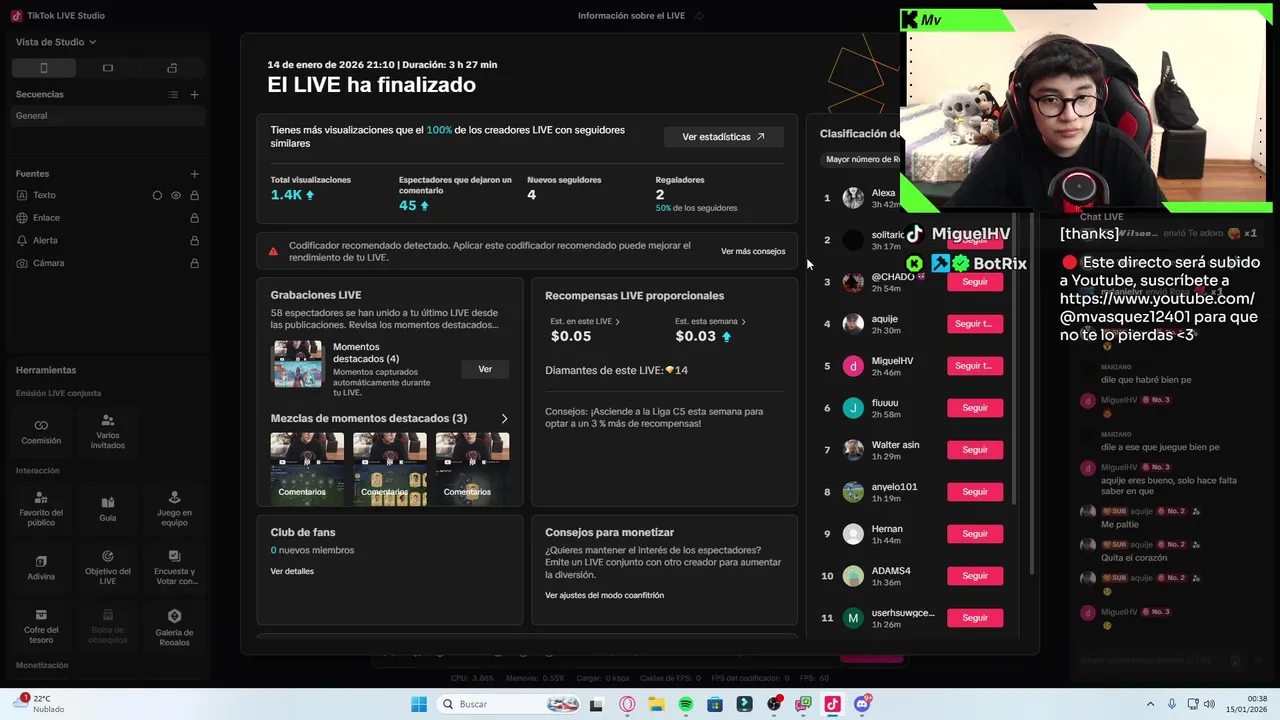
Task: Follow user fiuuuu
Action: [975, 408]
